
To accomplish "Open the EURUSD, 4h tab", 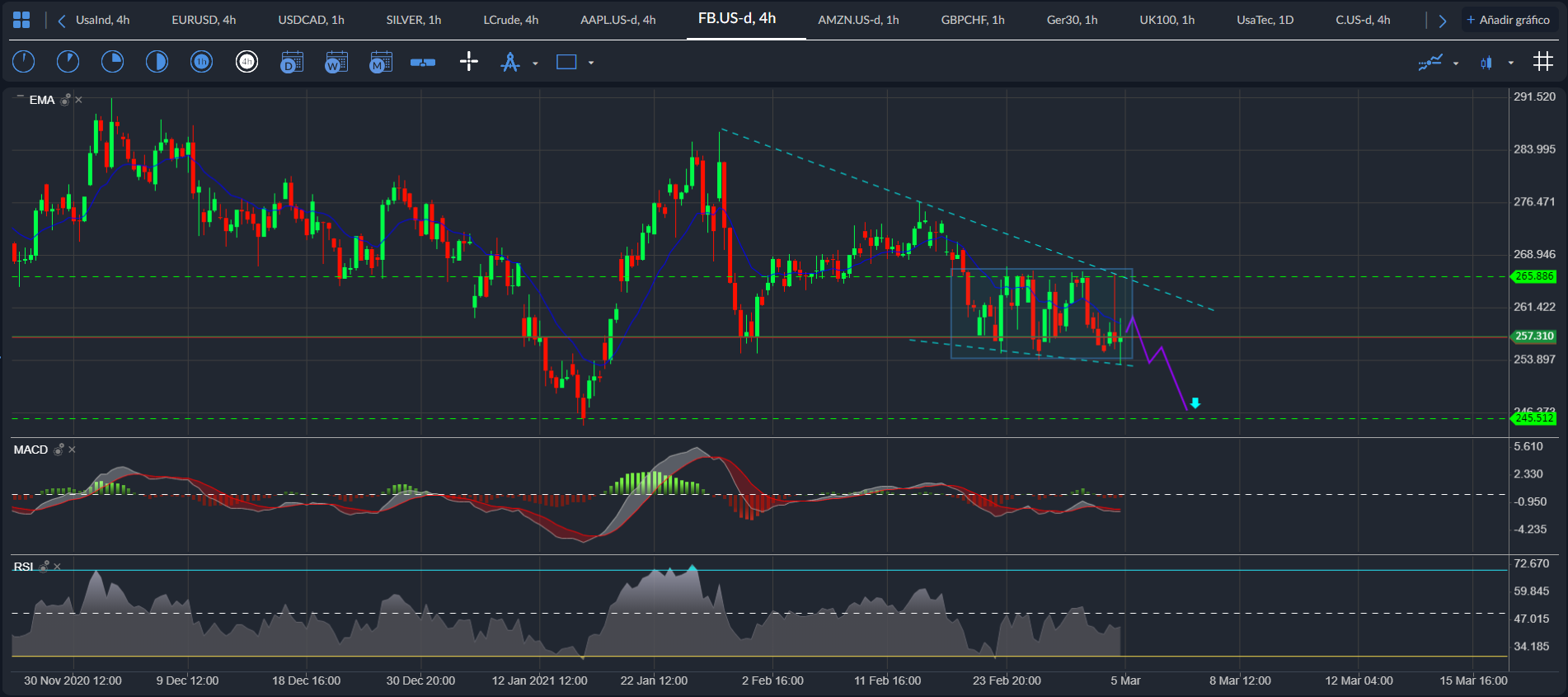I will [204, 20].
